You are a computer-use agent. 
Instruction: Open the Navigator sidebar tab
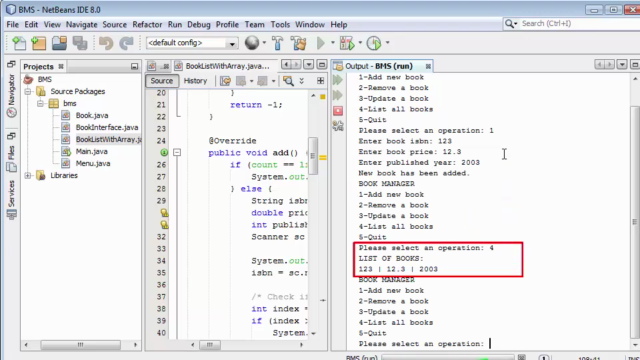[11, 96]
